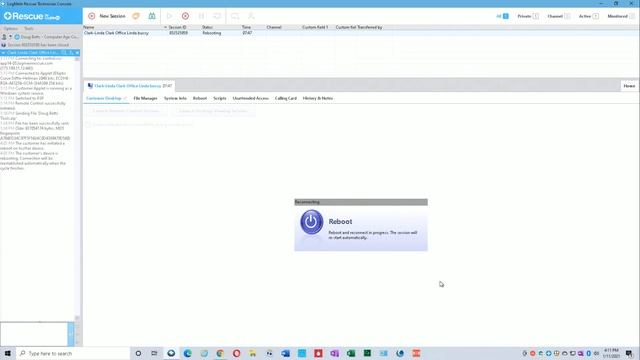Toggle checkbox below the launch buttons
This screenshot has height=360, width=640.
pos(88,124)
